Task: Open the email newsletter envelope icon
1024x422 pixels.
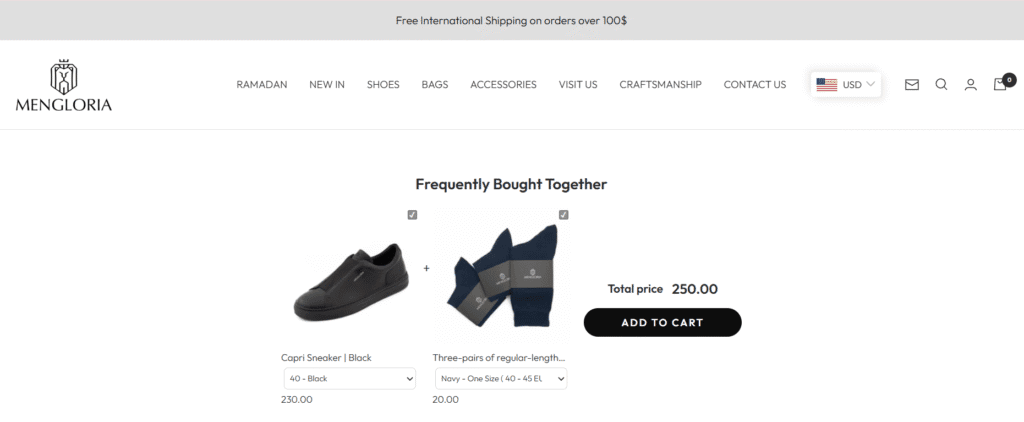Action: tap(911, 85)
